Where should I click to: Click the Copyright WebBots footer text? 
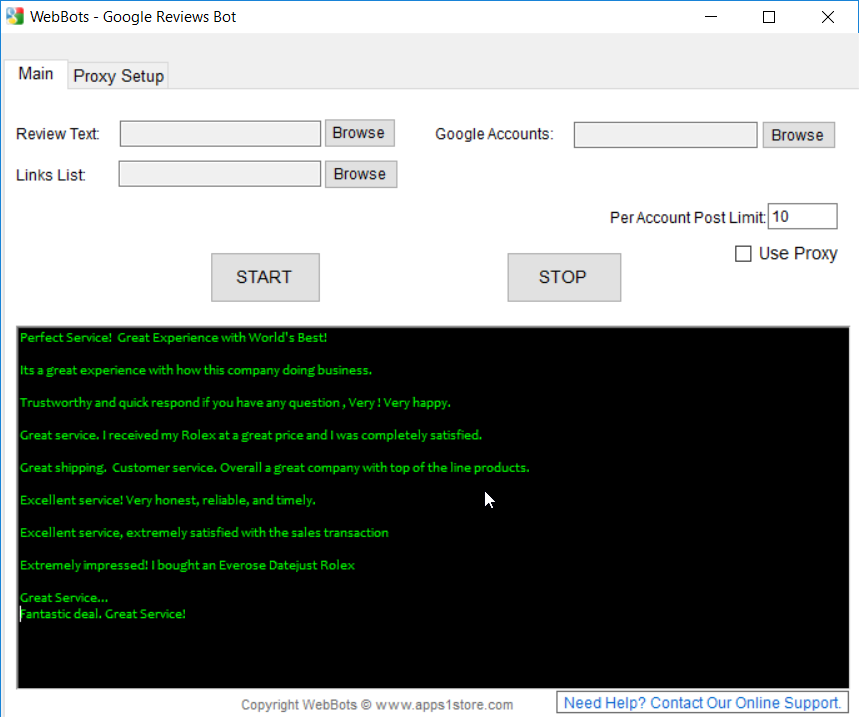pos(377,704)
